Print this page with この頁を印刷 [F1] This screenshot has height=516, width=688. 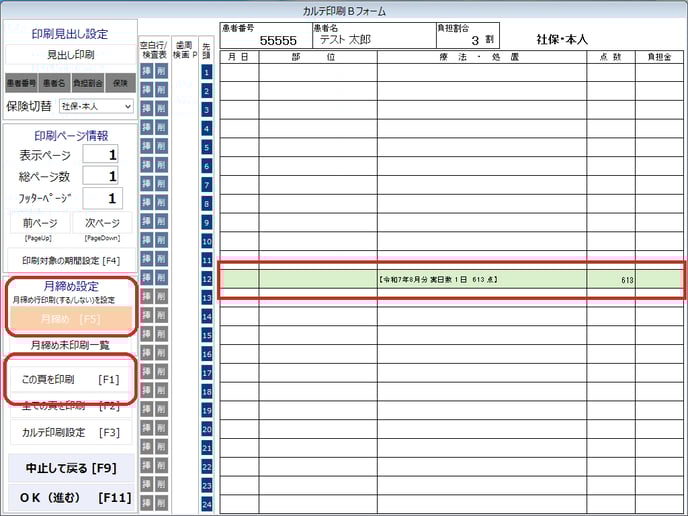click(70, 380)
